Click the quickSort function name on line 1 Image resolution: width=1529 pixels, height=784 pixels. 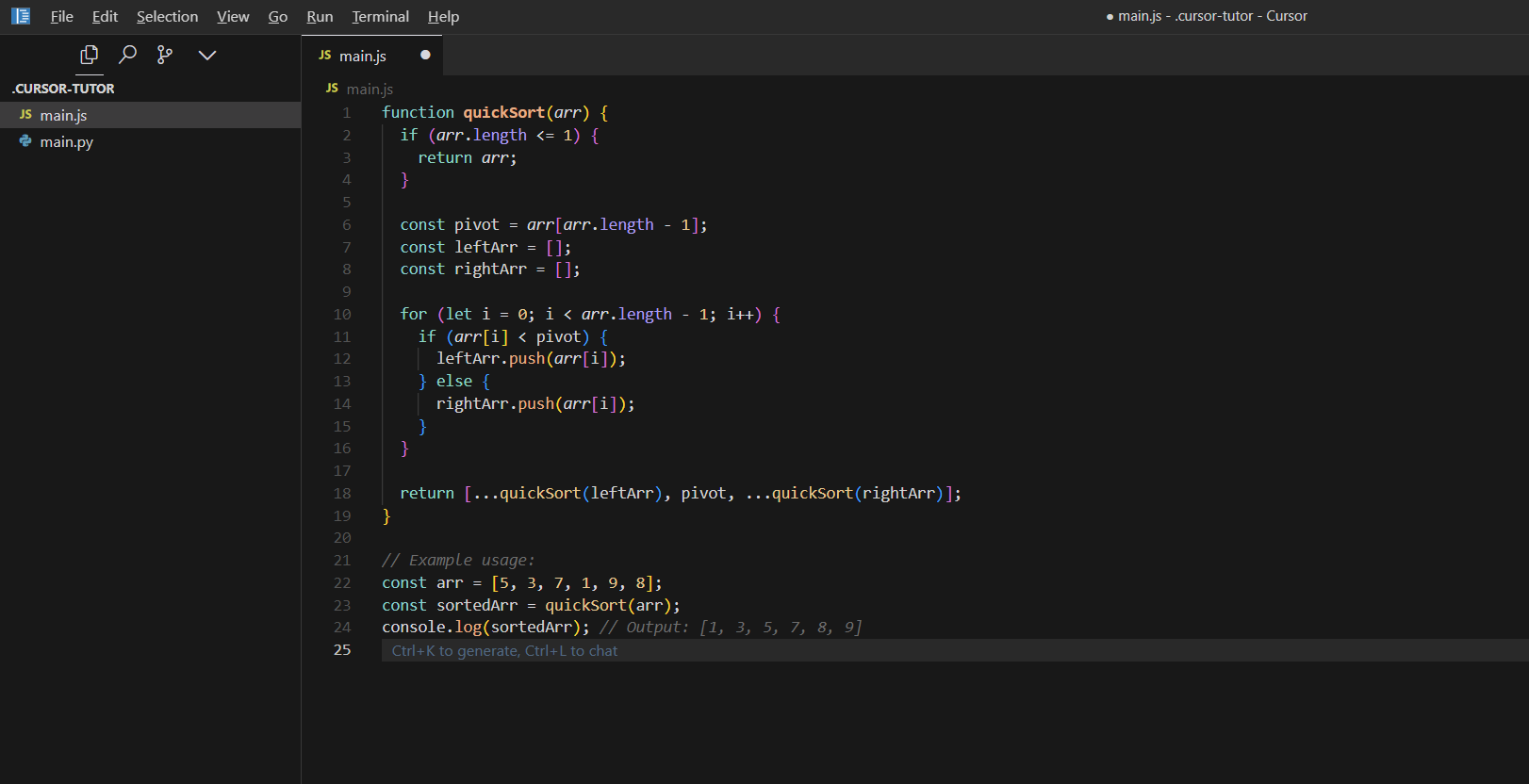[503, 112]
